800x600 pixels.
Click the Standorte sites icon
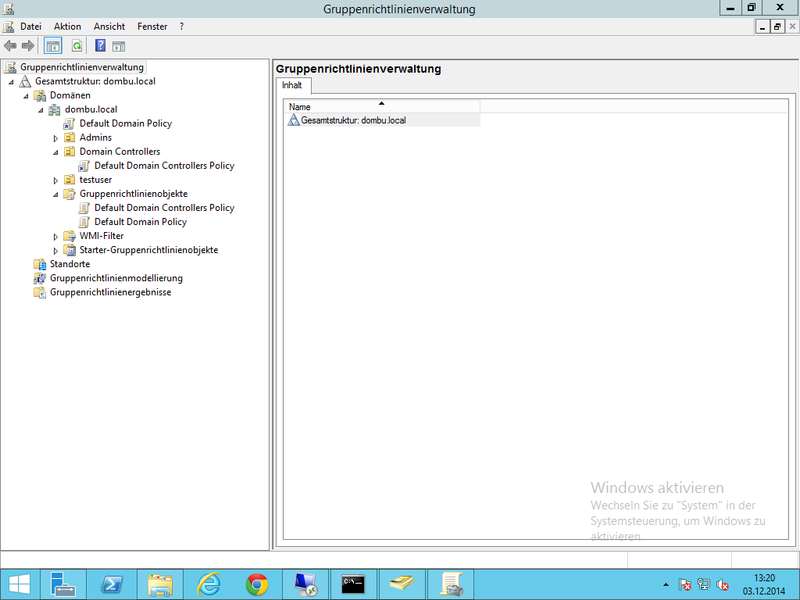point(40,264)
